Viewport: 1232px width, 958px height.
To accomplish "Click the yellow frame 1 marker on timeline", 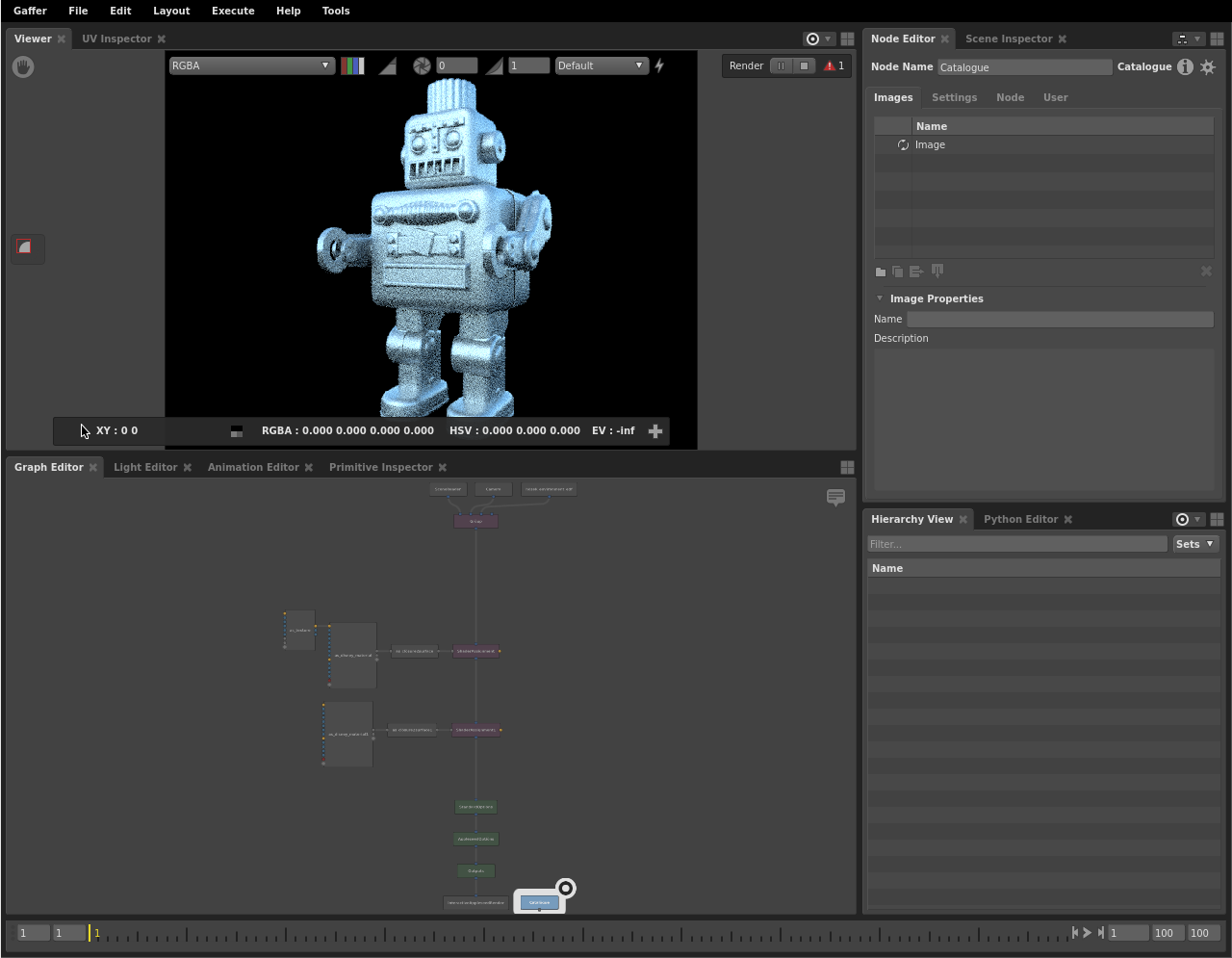I will pyautogui.click(x=90, y=932).
